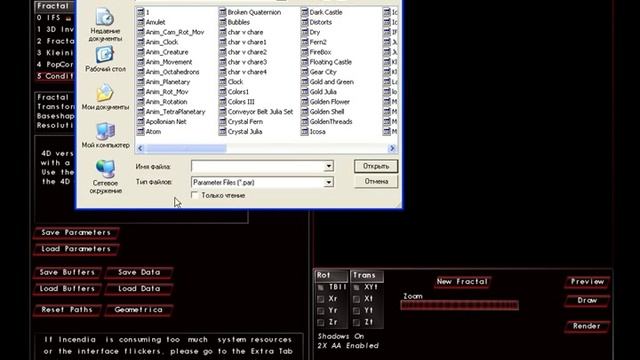Toggle the XYt translation checkbox
The image size is (640, 360).
(356, 287)
